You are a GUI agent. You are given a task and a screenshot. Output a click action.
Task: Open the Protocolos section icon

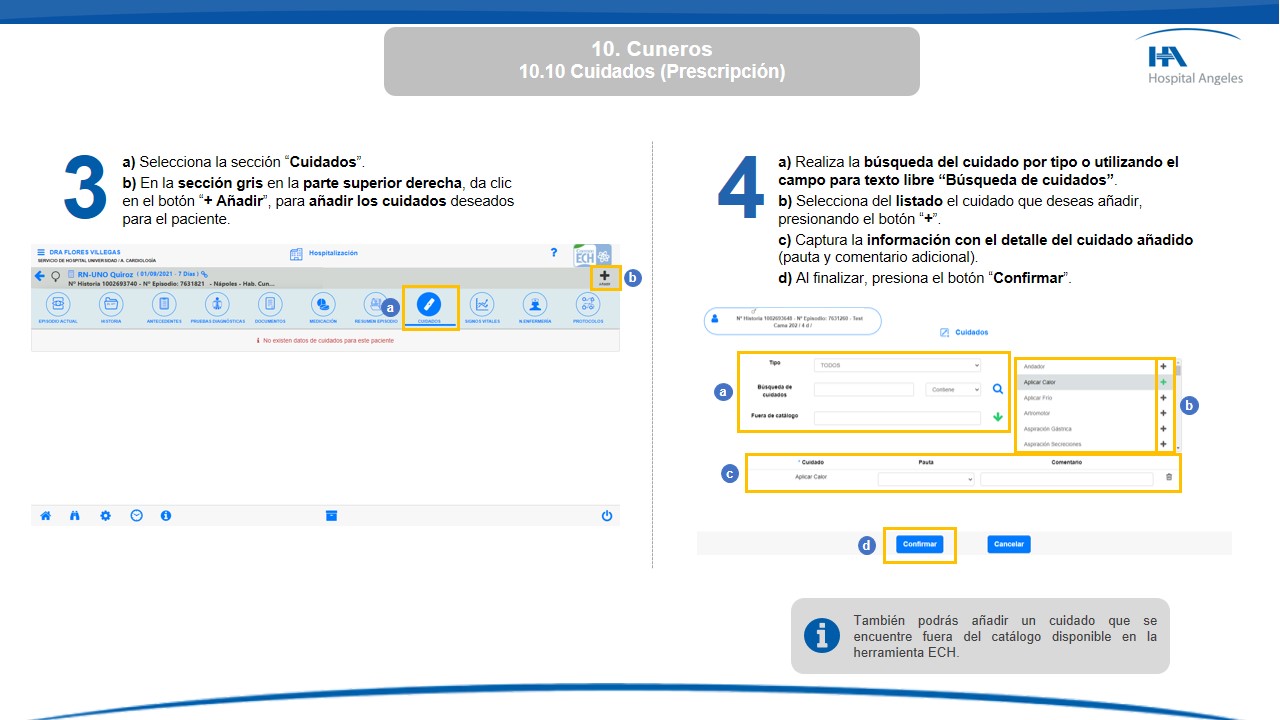click(588, 305)
